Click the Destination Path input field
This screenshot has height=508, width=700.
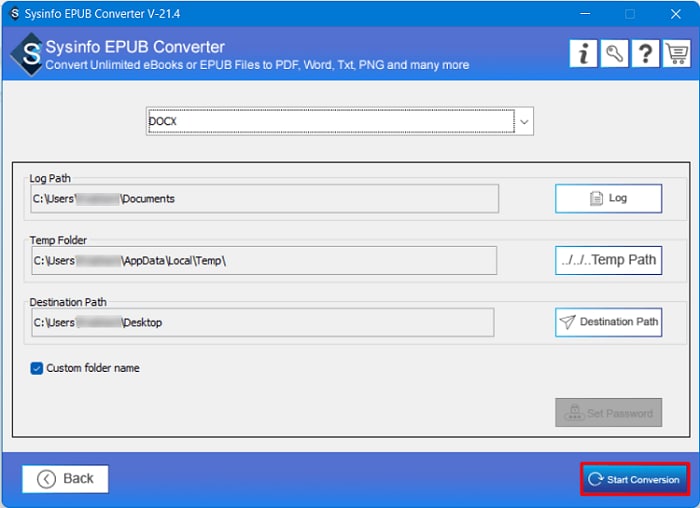[263, 322]
